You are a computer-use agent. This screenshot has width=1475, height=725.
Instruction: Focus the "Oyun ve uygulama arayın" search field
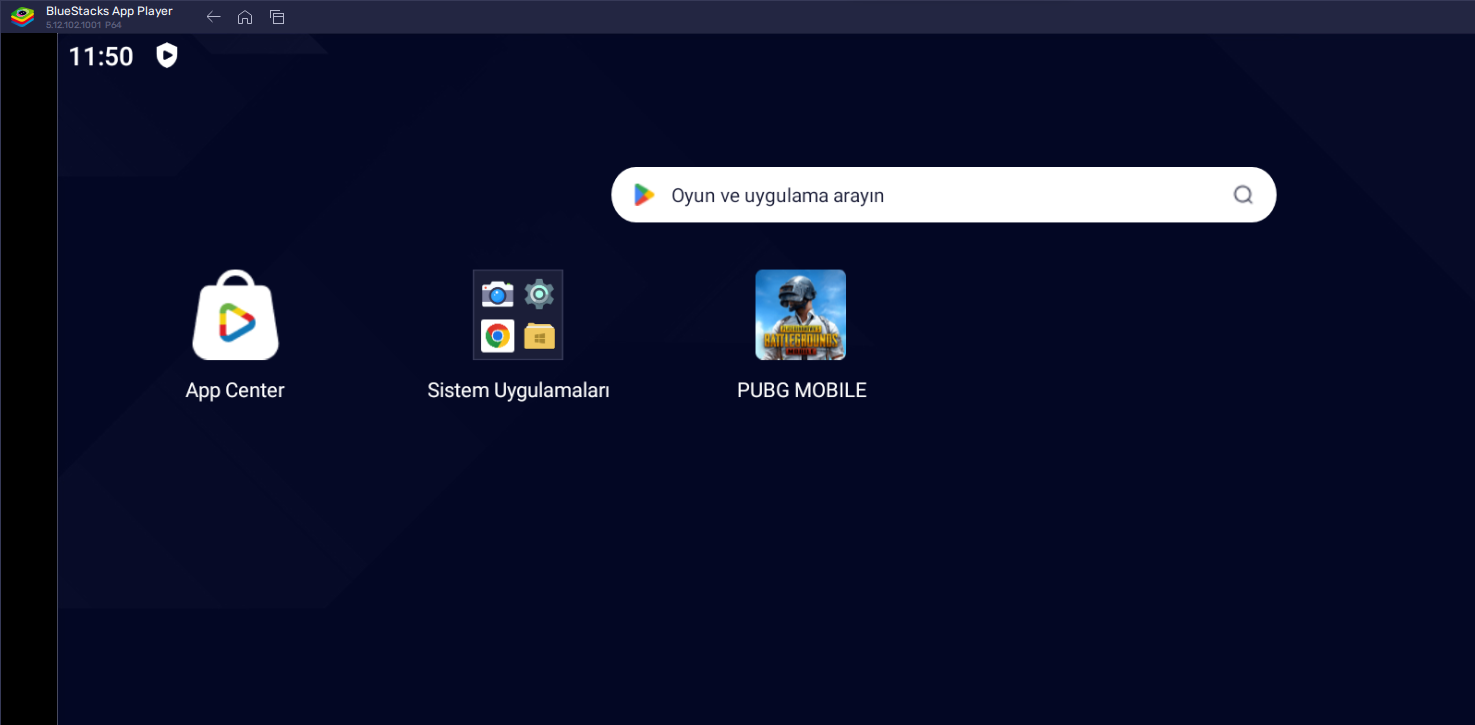pos(943,195)
